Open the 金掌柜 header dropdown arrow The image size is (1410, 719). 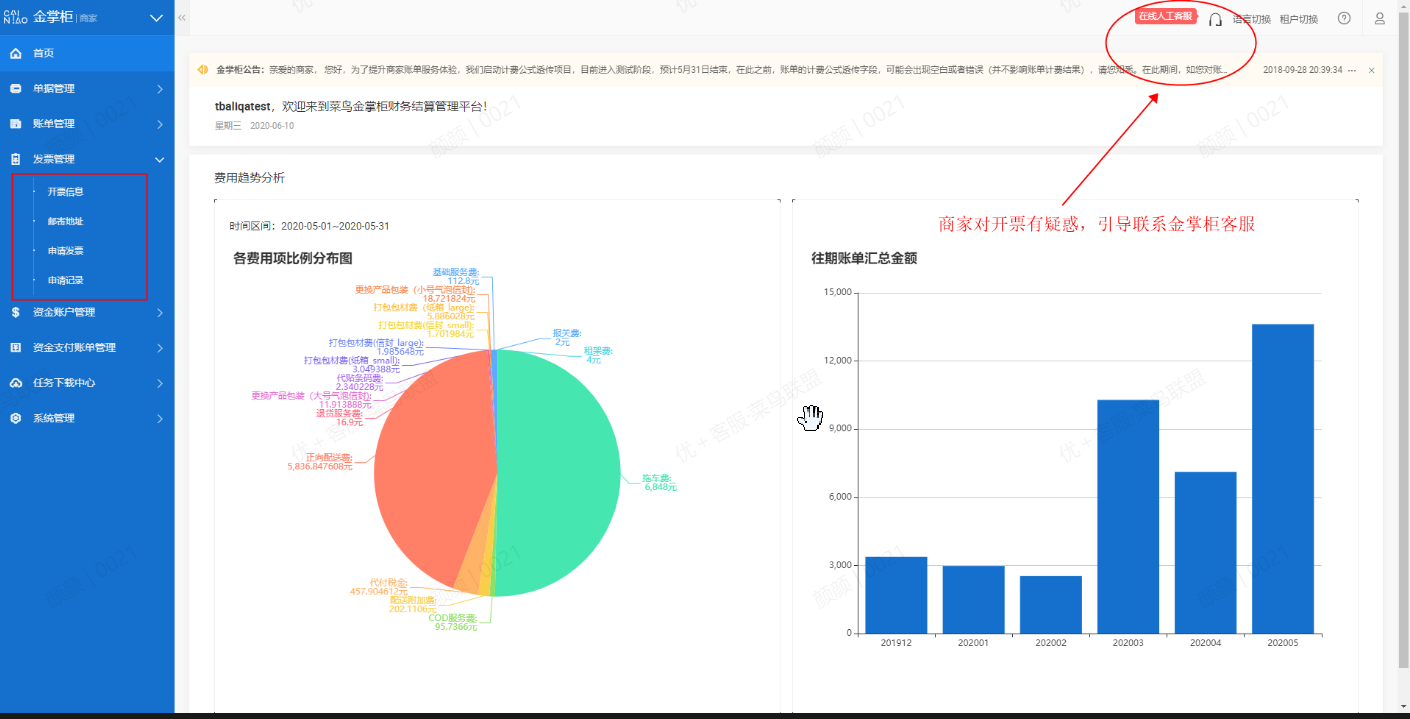[x=156, y=18]
